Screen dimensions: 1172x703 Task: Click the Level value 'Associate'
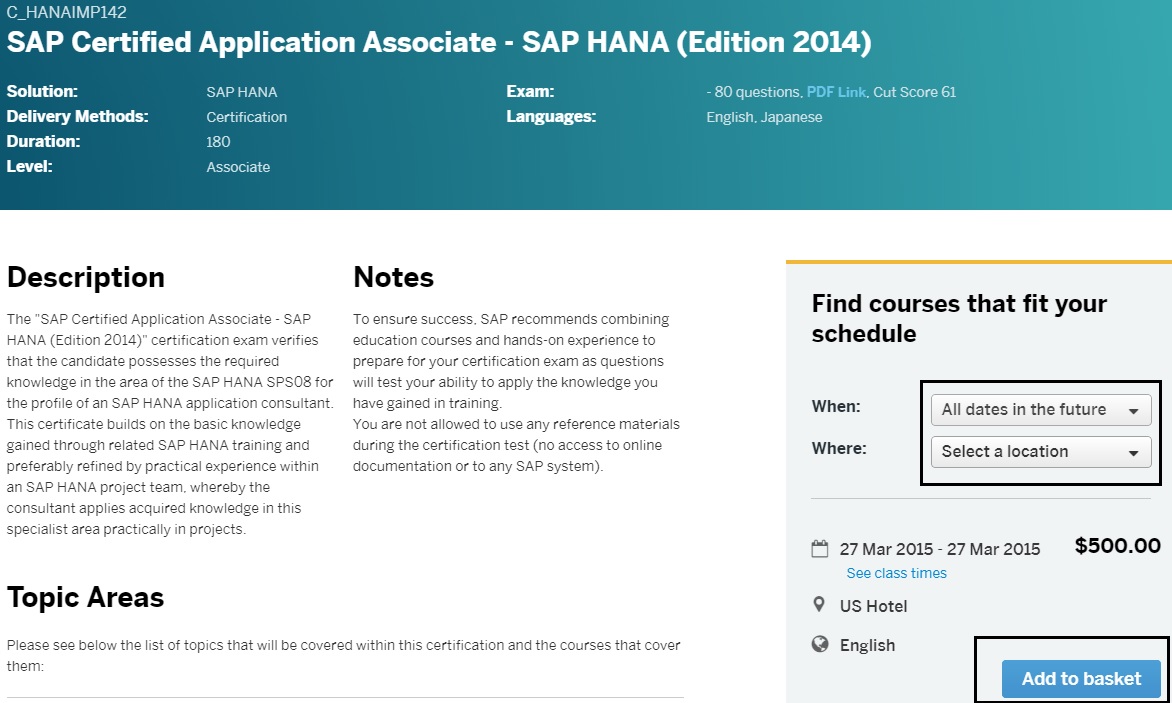238,167
